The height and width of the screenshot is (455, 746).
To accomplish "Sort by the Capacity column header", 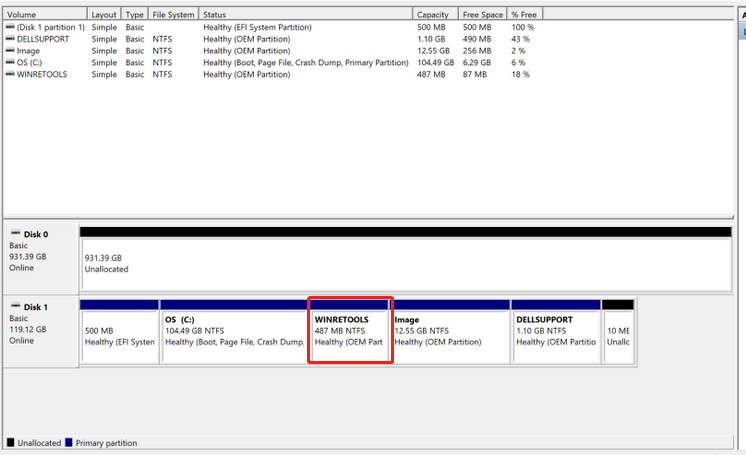I will [435, 14].
